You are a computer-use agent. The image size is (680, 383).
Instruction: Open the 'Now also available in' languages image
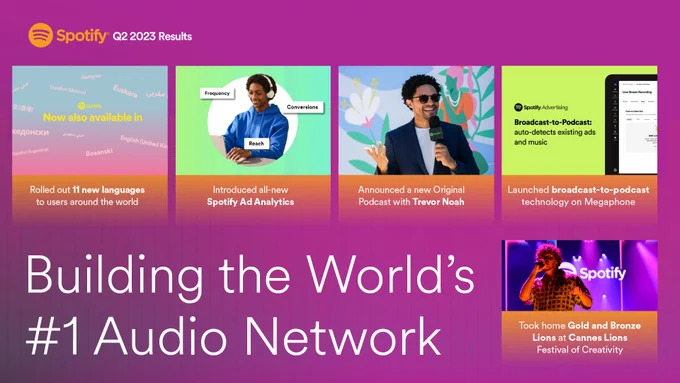(x=90, y=120)
